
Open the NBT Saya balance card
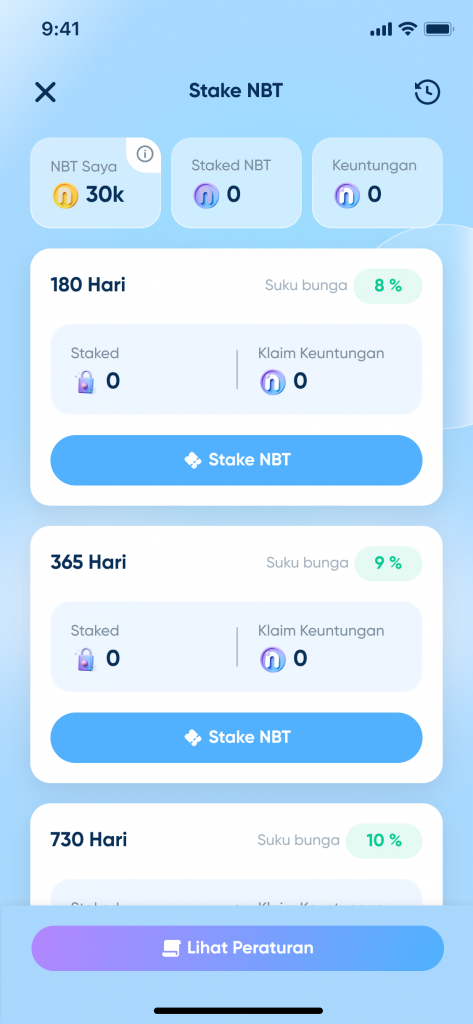pyautogui.click(x=95, y=183)
